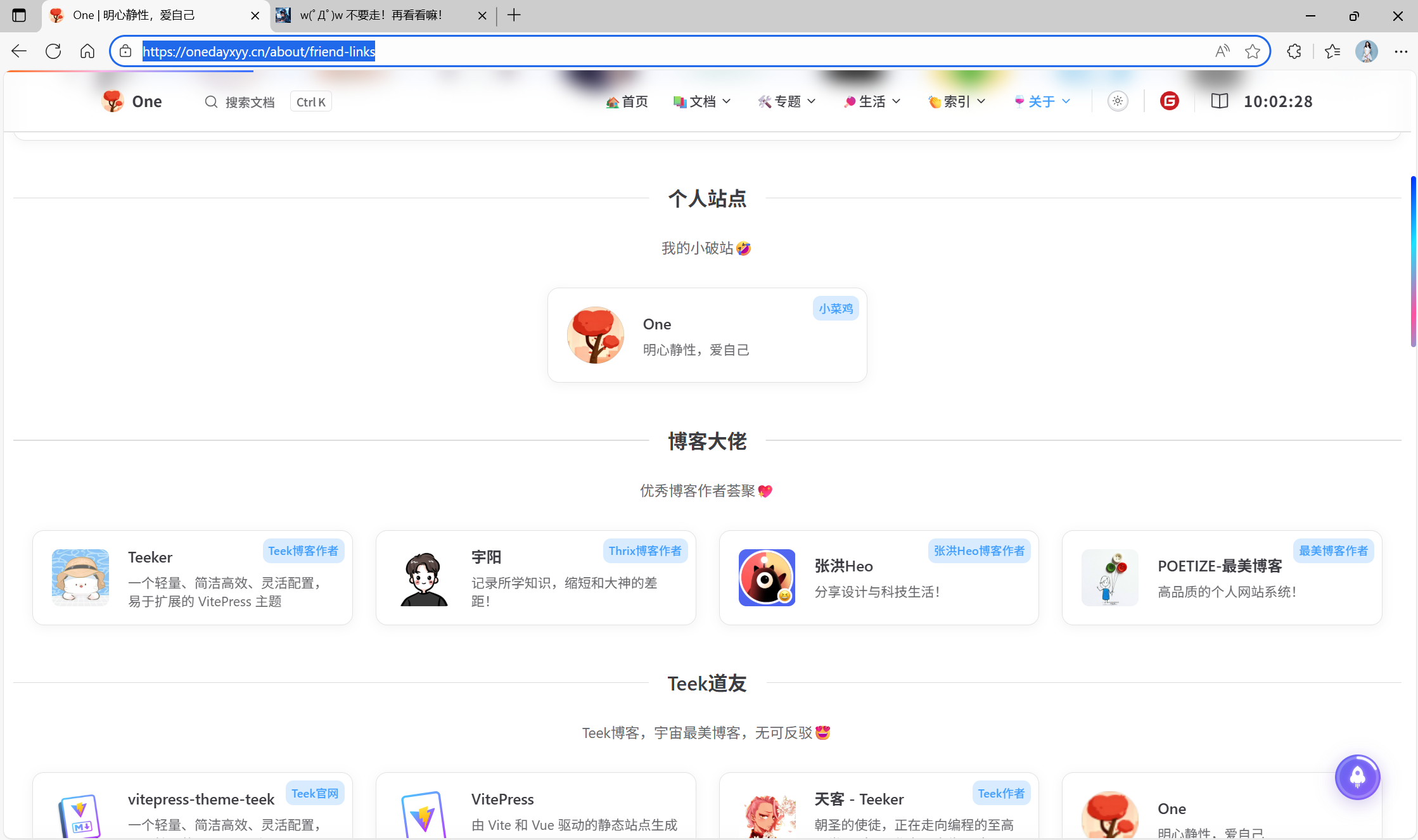The image size is (1418, 840).
Task: Open browser profile avatar
Action: [1366, 51]
